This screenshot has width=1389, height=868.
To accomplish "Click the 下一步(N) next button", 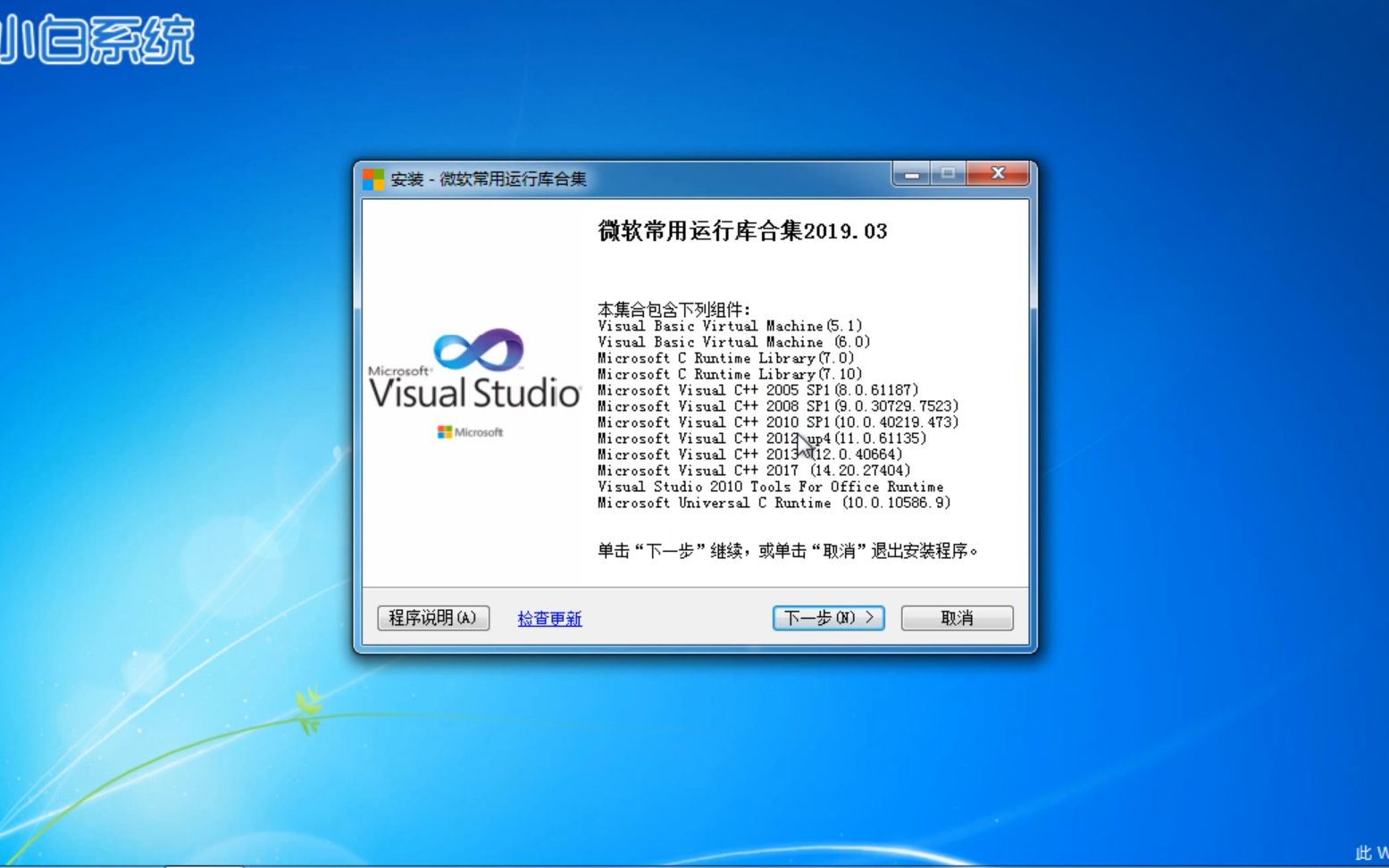I will [828, 618].
